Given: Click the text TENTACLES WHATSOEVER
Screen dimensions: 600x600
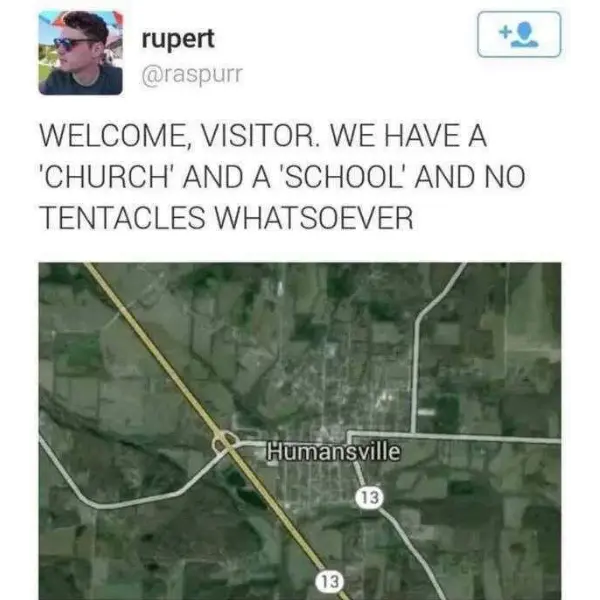Looking at the screenshot, I should (227, 218).
